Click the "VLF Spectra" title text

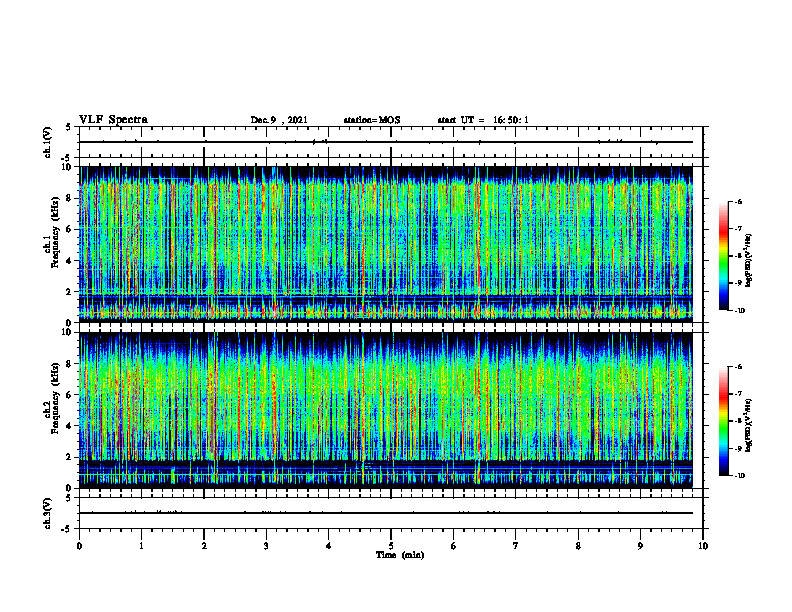click(113, 120)
